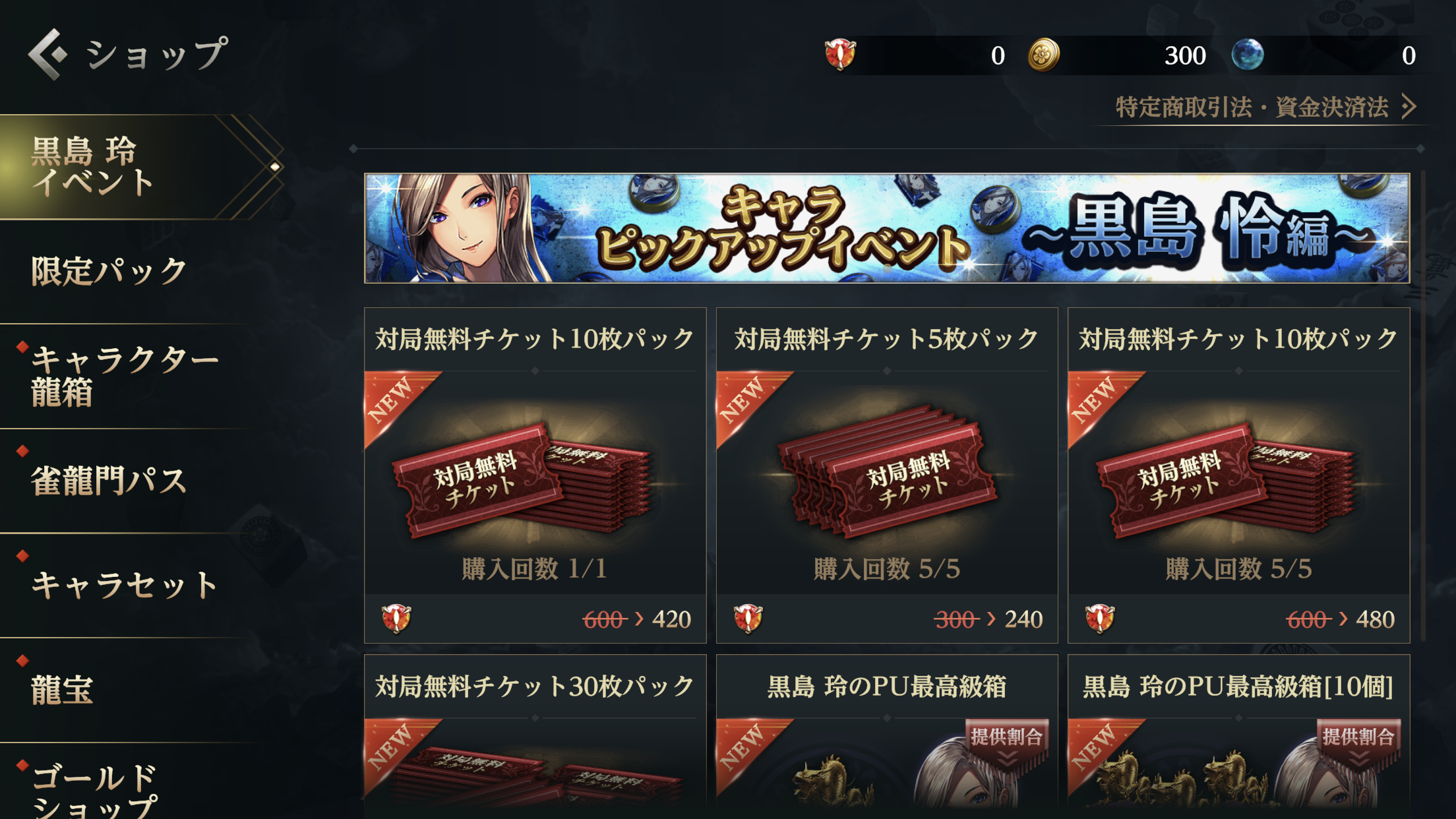Expand the chevron next to 資金決済法
Image resolution: width=1456 pixels, height=819 pixels.
(x=1409, y=106)
